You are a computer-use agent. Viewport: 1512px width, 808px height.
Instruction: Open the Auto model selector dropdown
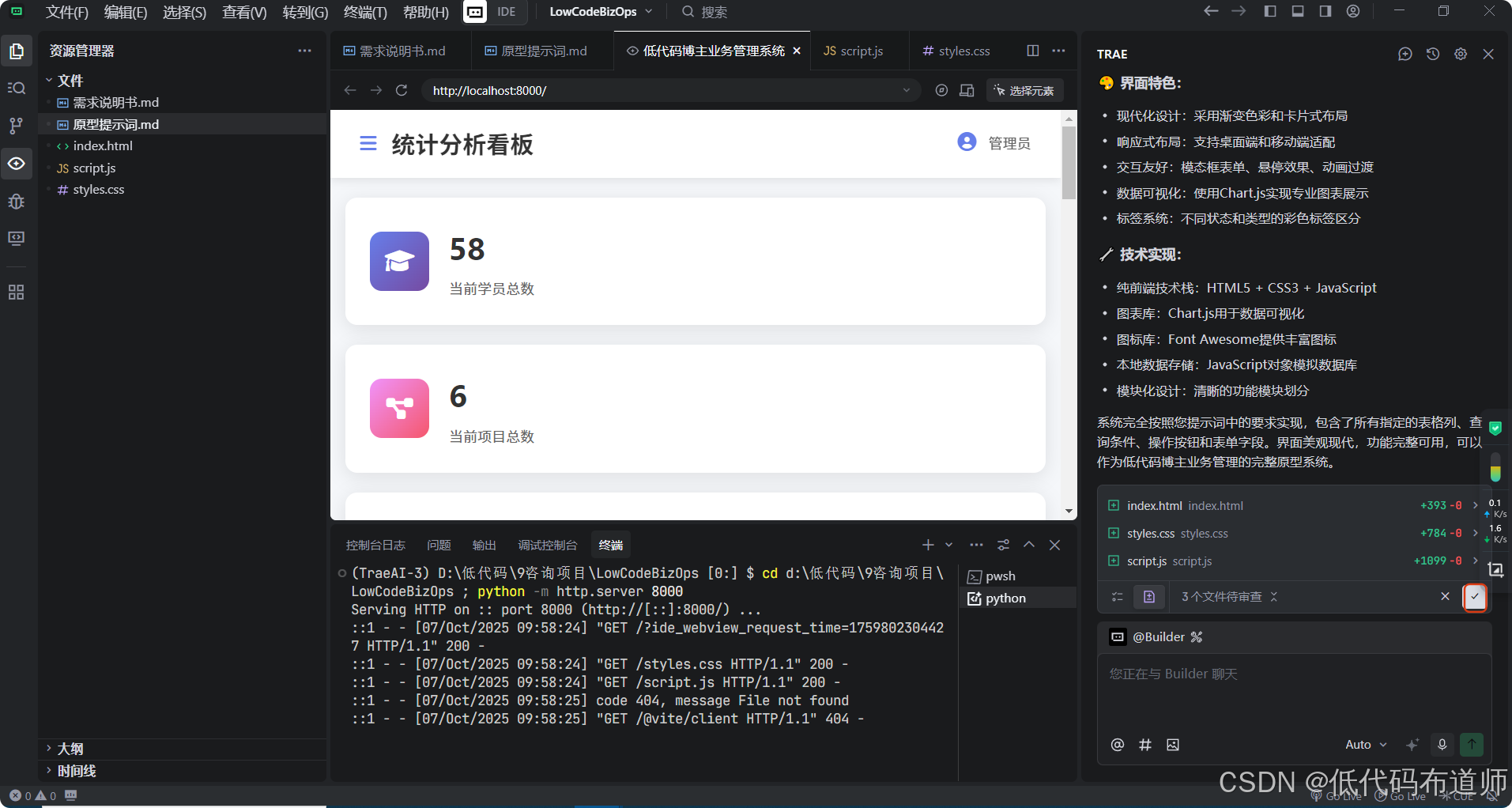pyautogui.click(x=1367, y=744)
